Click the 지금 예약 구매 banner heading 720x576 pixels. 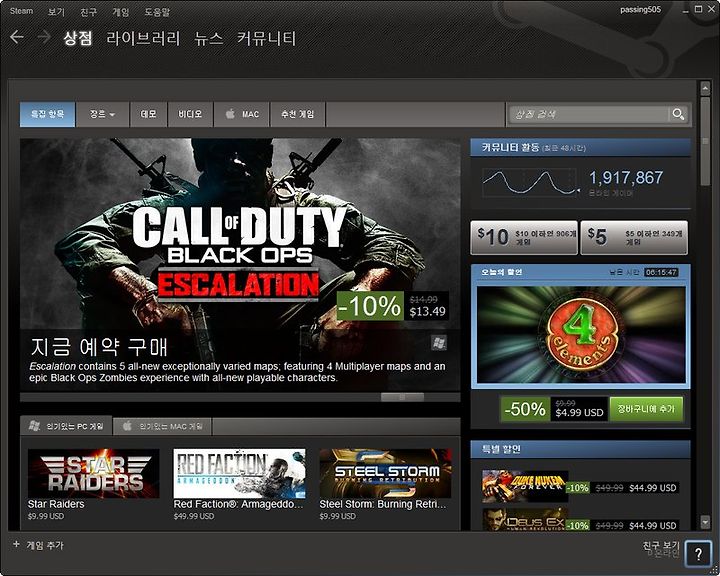click(99, 347)
